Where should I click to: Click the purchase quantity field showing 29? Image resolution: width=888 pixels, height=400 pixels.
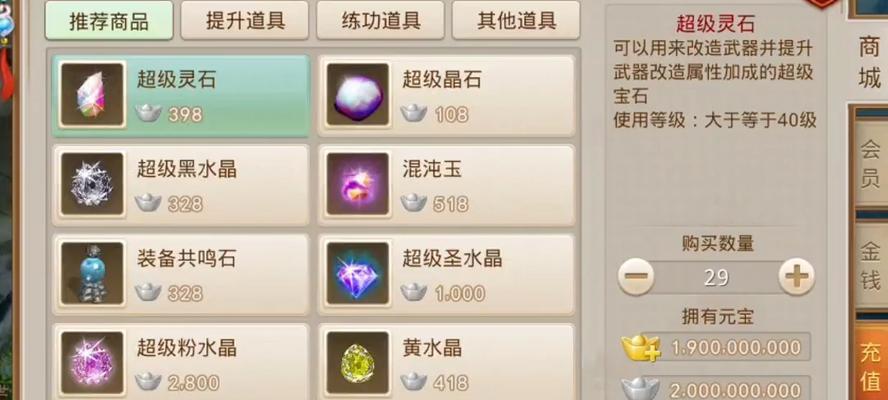click(x=716, y=278)
